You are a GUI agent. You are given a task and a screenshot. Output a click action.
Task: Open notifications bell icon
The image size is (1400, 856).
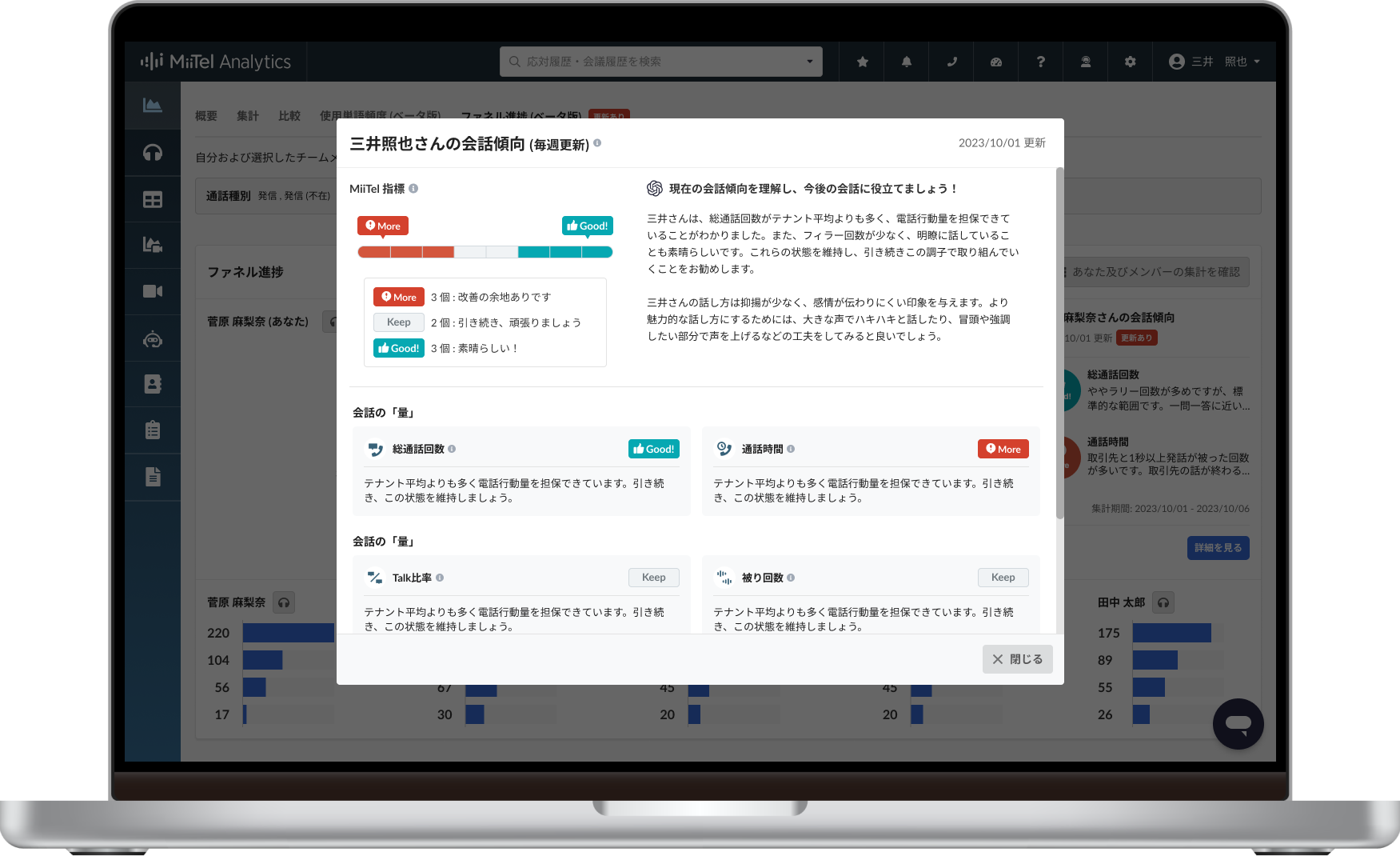point(907,62)
